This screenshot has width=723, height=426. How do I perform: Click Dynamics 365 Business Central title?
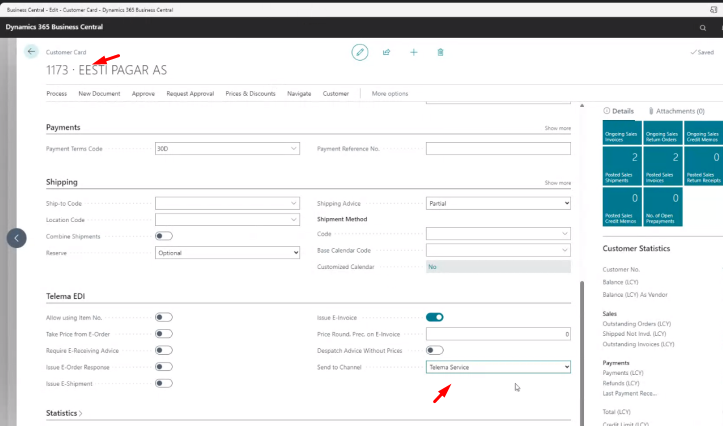pyautogui.click(x=54, y=27)
